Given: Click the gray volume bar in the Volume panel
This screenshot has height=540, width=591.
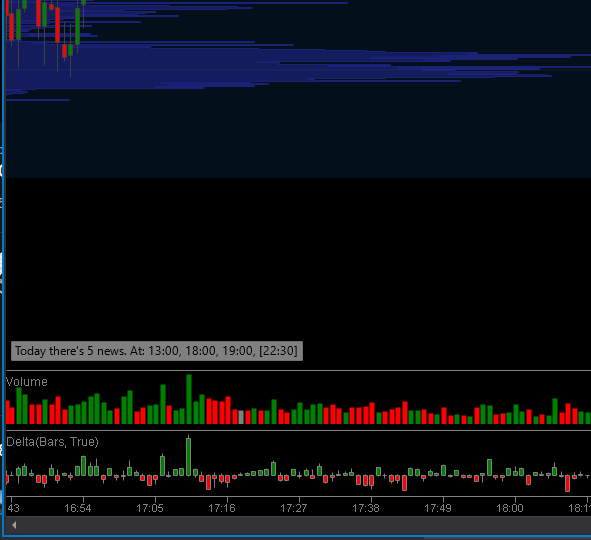Looking at the screenshot, I should 241,417.
